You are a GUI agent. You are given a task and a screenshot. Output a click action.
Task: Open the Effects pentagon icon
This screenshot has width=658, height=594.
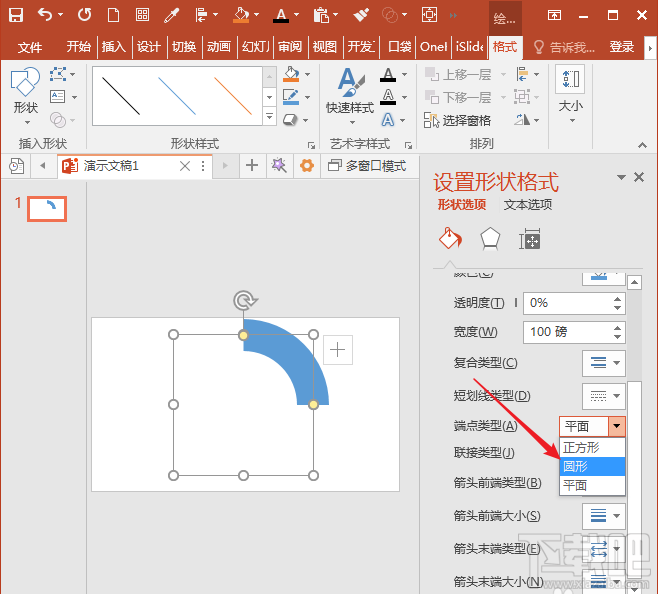[x=489, y=238]
